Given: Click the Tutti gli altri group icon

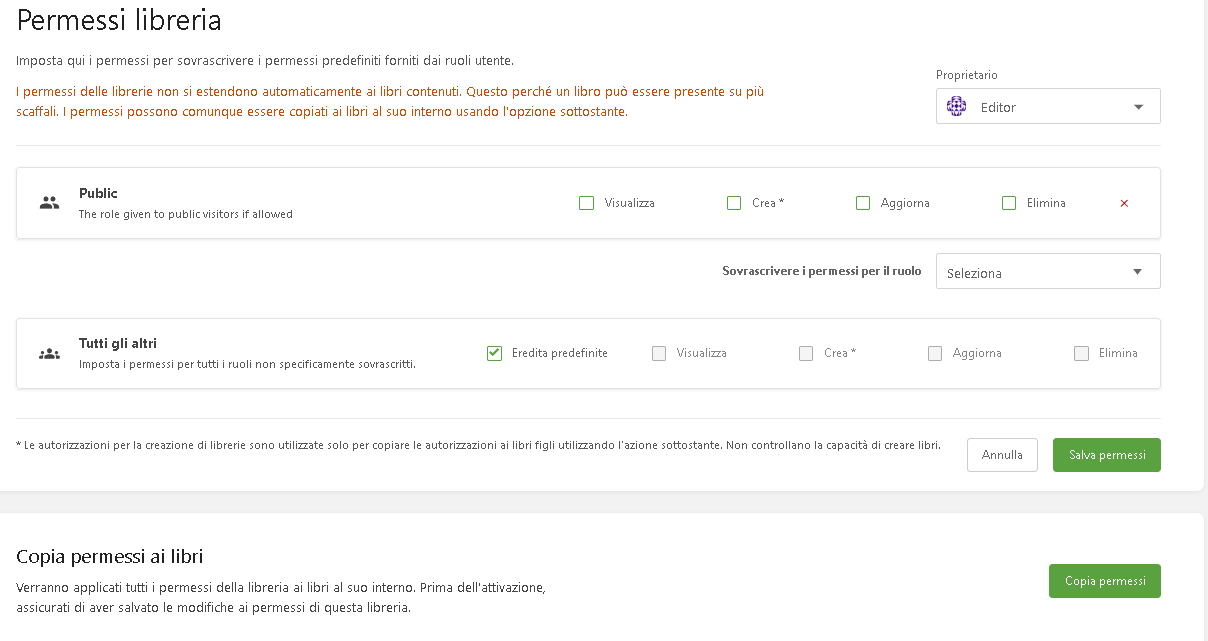Looking at the screenshot, I should (x=49, y=353).
